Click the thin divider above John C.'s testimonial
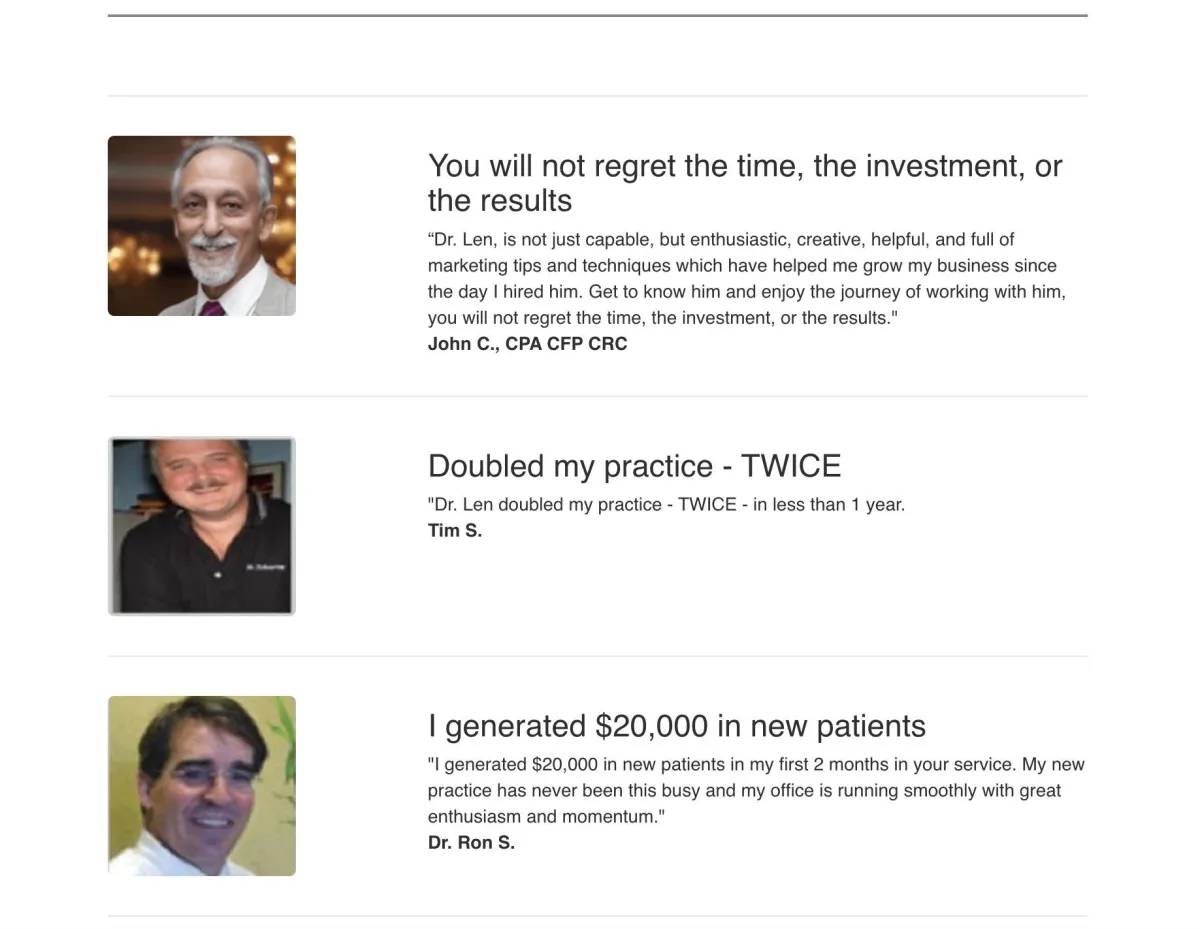Screen dimensions: 1200x929 point(597,96)
